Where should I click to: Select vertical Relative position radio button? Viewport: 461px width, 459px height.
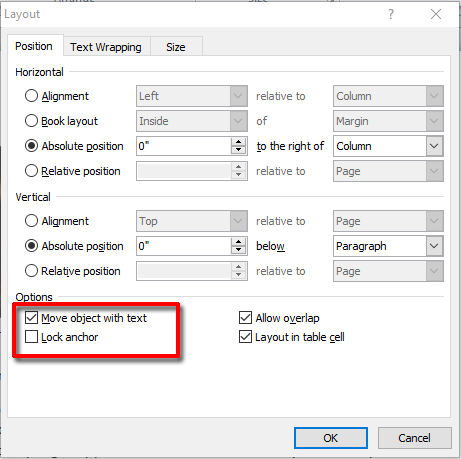(x=31, y=271)
